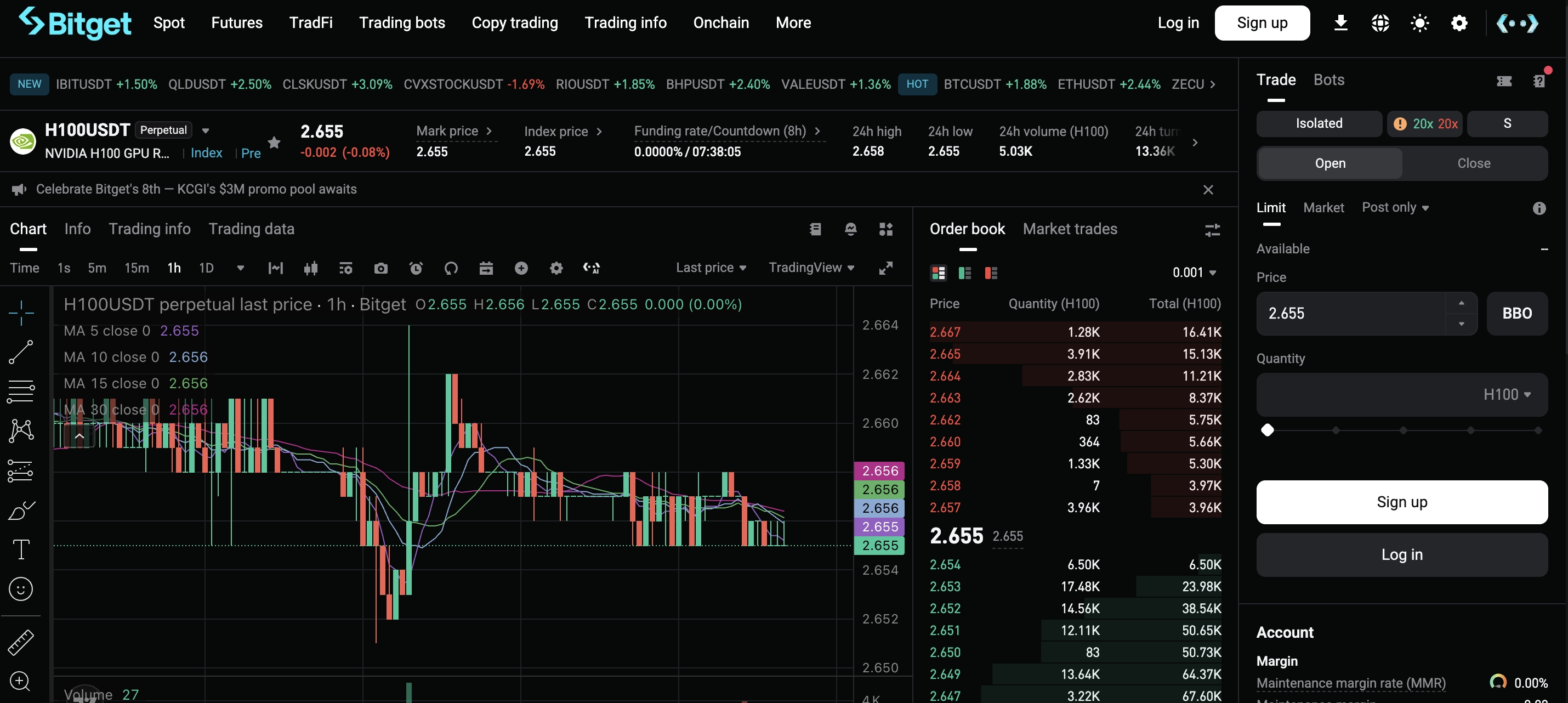Open the H100 quantity unit dropdown

(1507, 394)
